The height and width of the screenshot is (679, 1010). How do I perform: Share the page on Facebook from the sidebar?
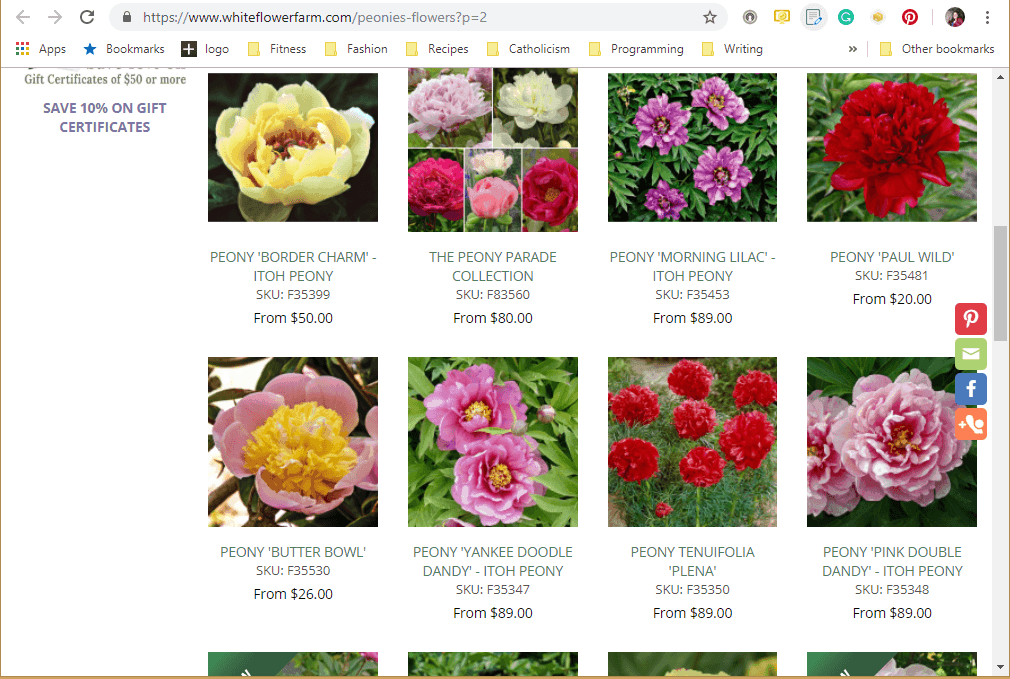tap(970, 388)
